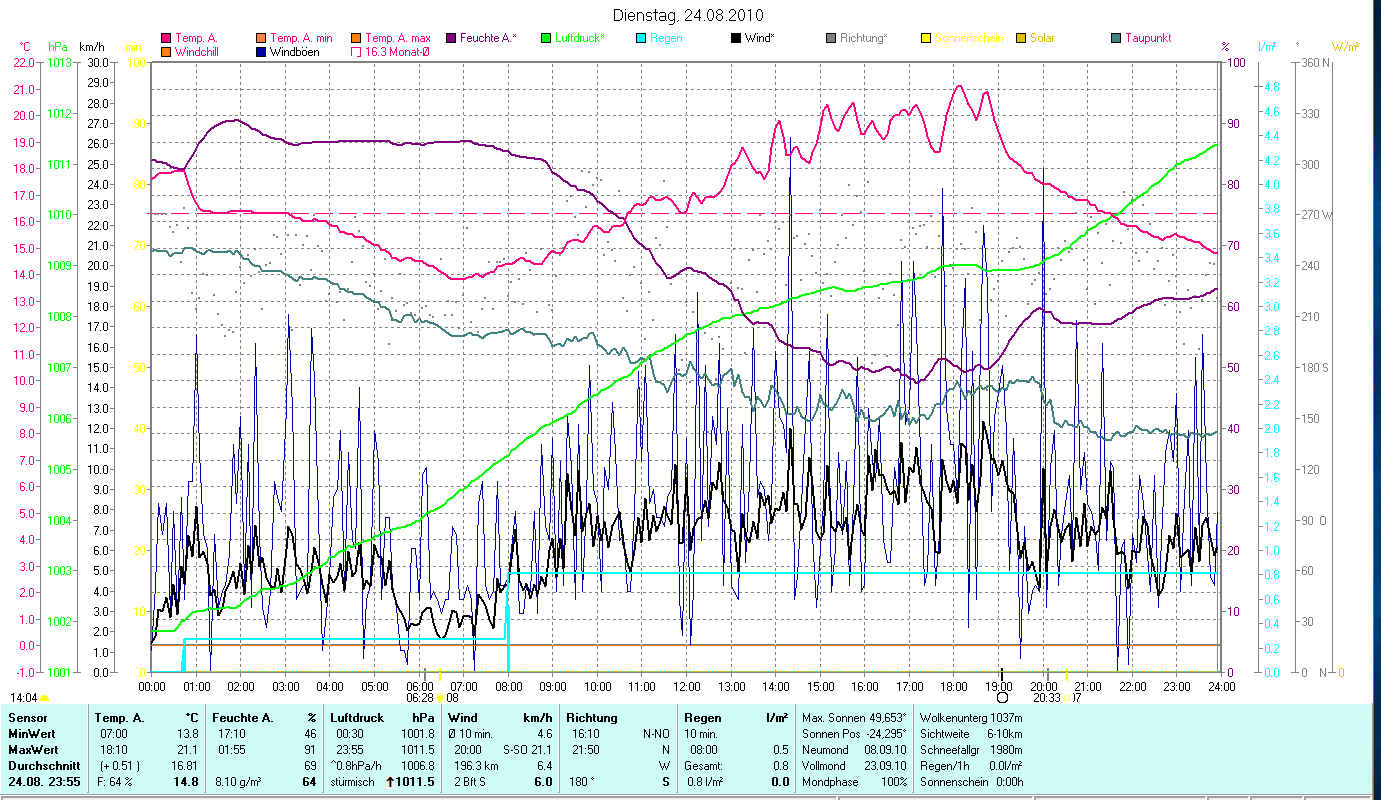
Task: Click the dark blue Windböen legend square
Action: tap(261, 52)
